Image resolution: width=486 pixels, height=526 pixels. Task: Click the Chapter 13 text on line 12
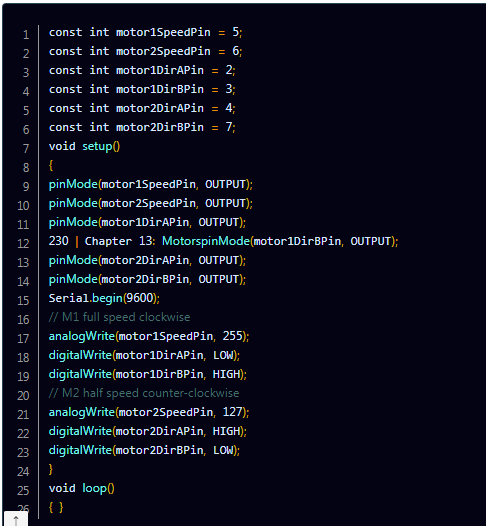point(120,241)
